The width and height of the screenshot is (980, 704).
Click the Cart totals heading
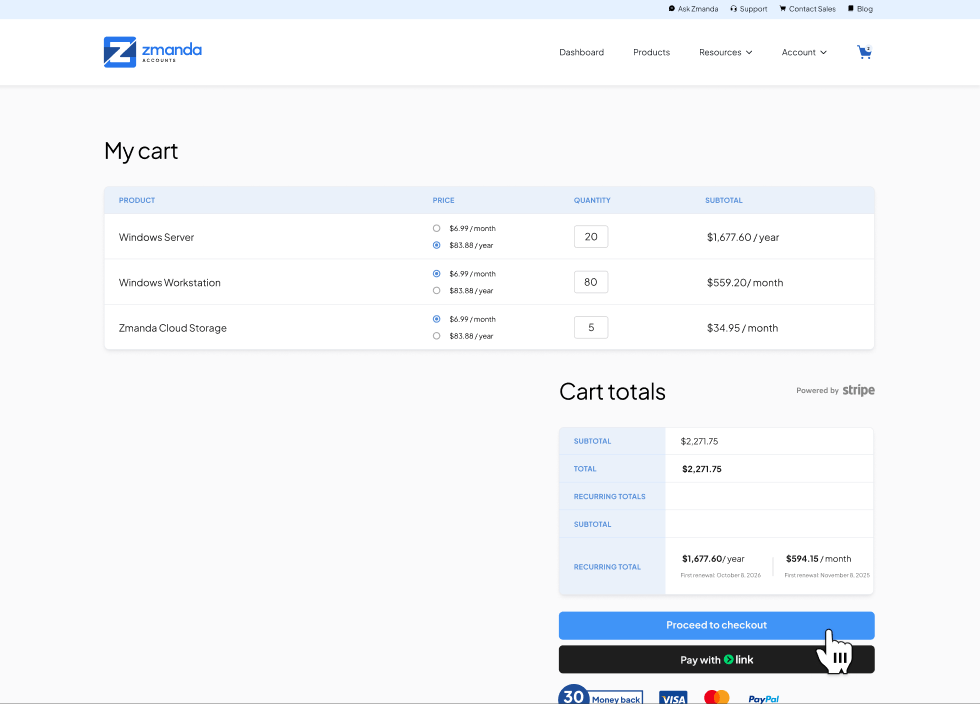(612, 392)
